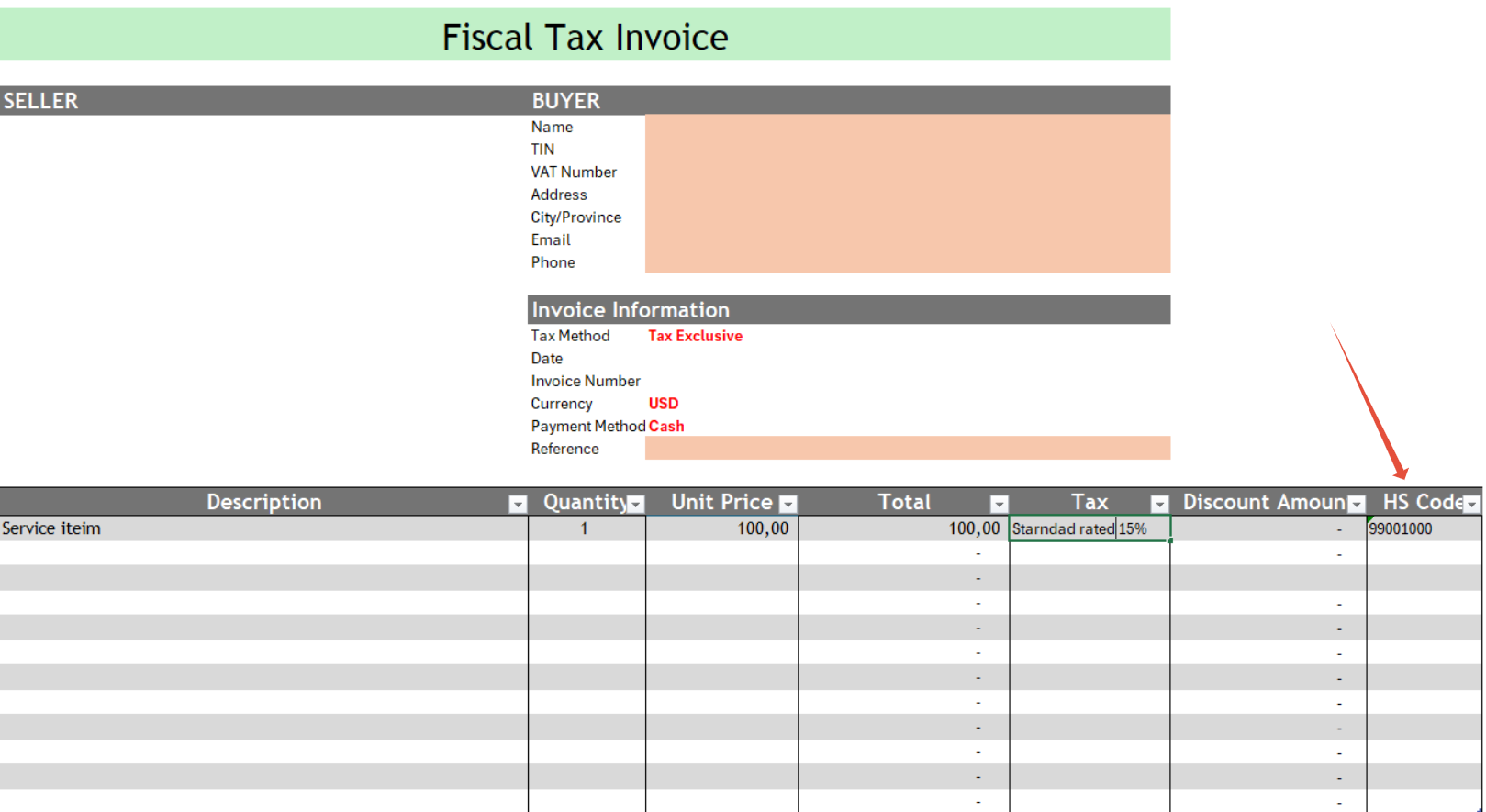Select the Buyer Email entry cell
This screenshot has height=812, width=1486.
coord(908,239)
